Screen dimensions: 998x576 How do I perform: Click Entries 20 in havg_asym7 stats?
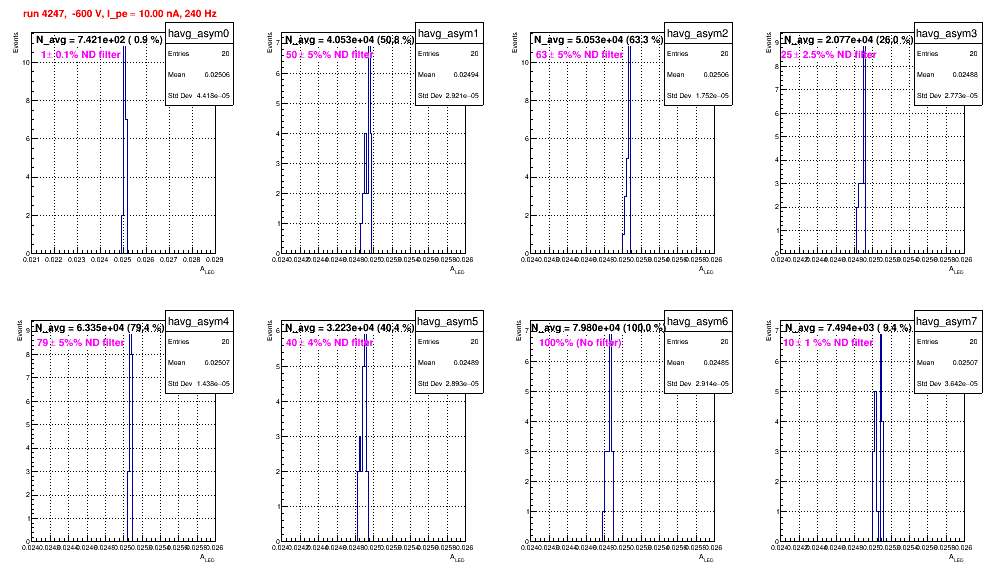click(947, 341)
